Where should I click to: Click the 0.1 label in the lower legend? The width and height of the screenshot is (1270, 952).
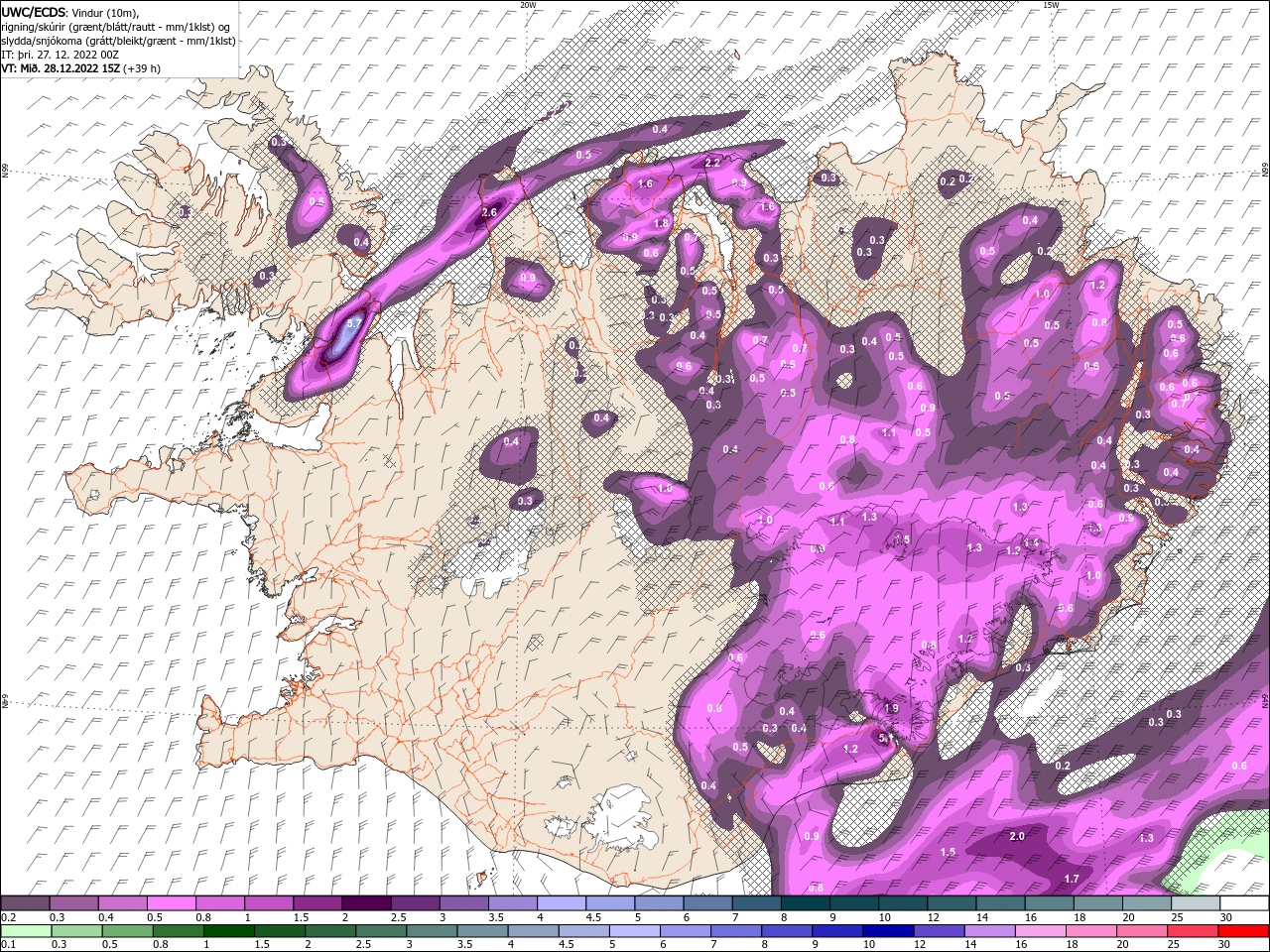7,944
